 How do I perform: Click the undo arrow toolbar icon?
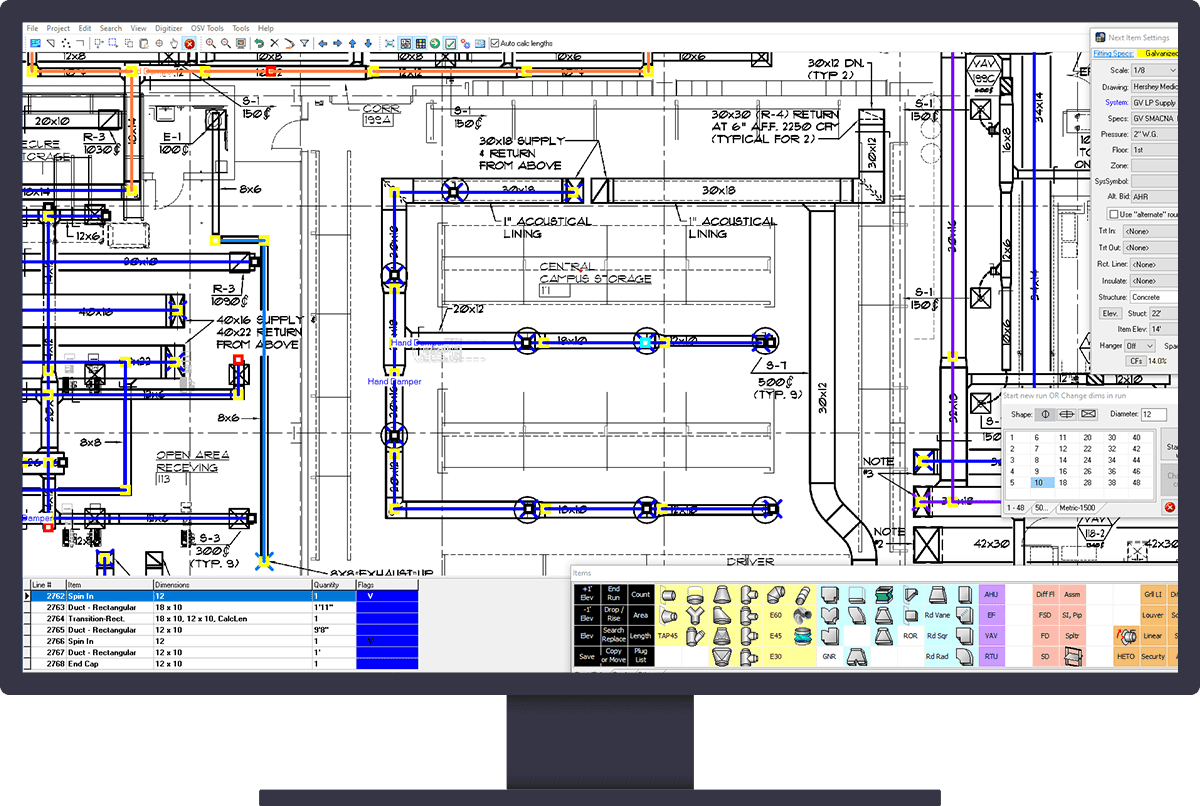pos(260,44)
